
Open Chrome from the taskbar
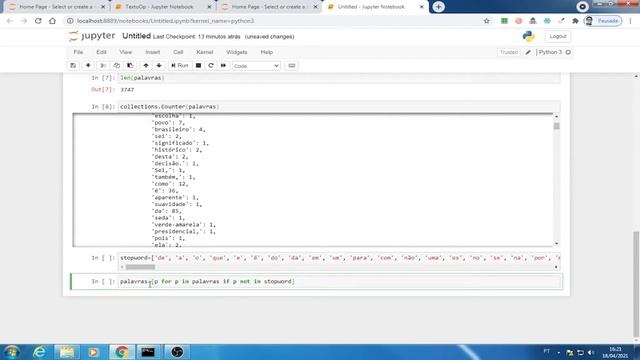tap(121, 352)
